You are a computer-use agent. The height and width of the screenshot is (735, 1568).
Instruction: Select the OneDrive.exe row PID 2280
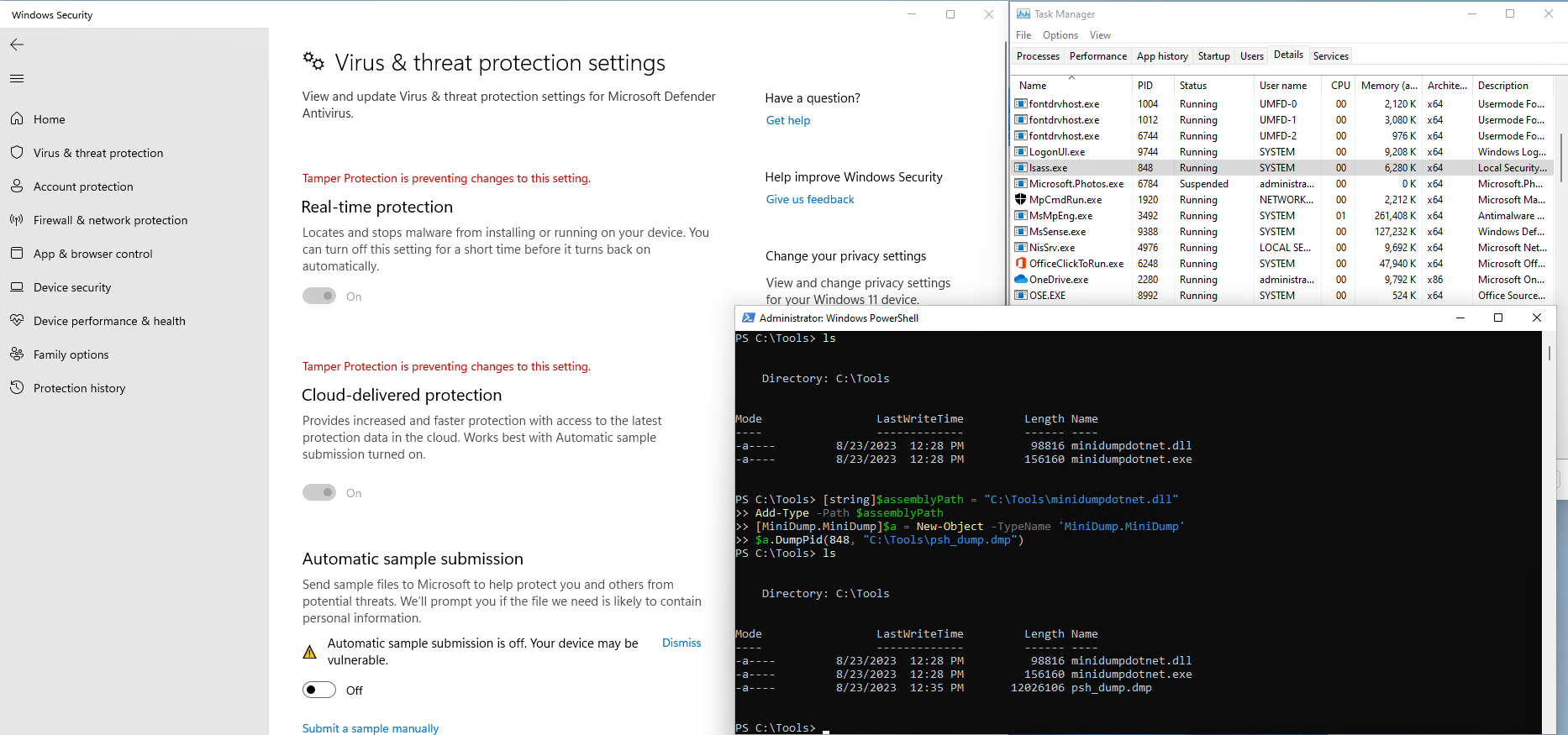point(1282,280)
